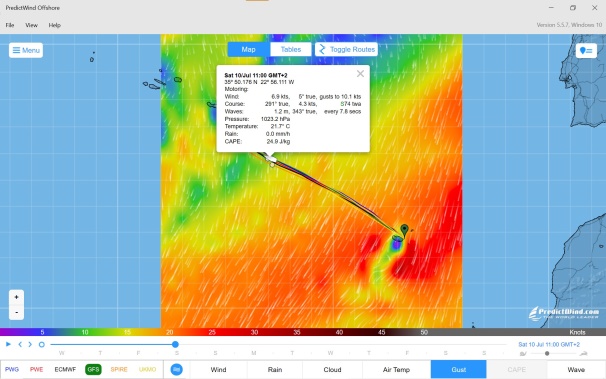The width and height of the screenshot is (606, 379).
Task: Select the ECMWF forecast model
Action: 65,370
